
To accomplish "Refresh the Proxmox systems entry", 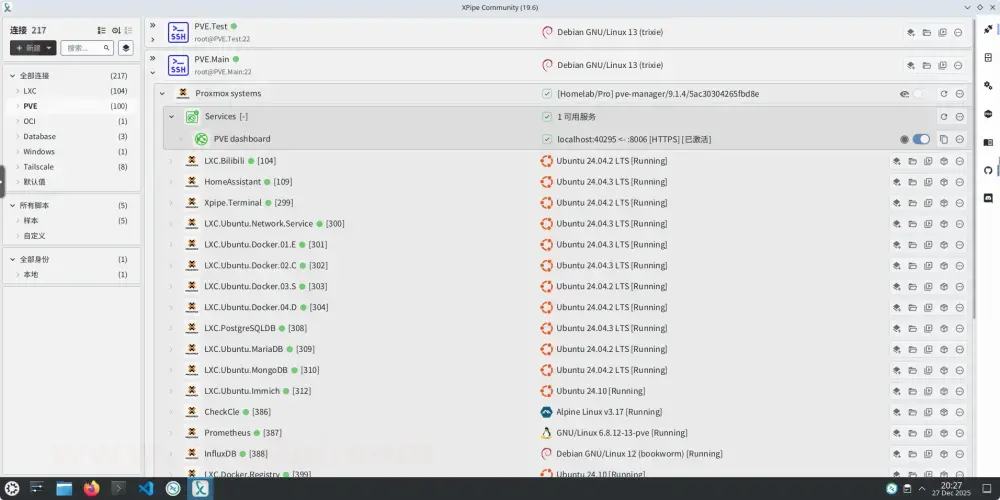I will pos(943,94).
